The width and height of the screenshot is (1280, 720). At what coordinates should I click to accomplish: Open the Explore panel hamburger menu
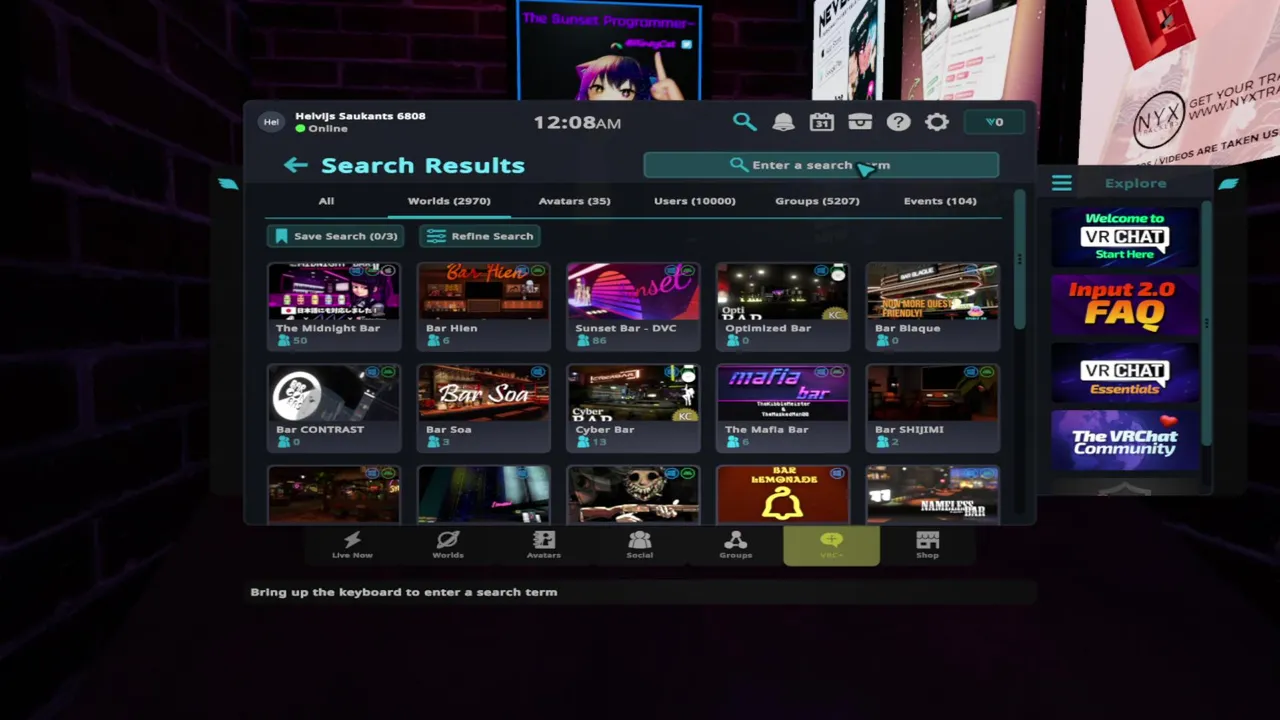(x=1061, y=183)
